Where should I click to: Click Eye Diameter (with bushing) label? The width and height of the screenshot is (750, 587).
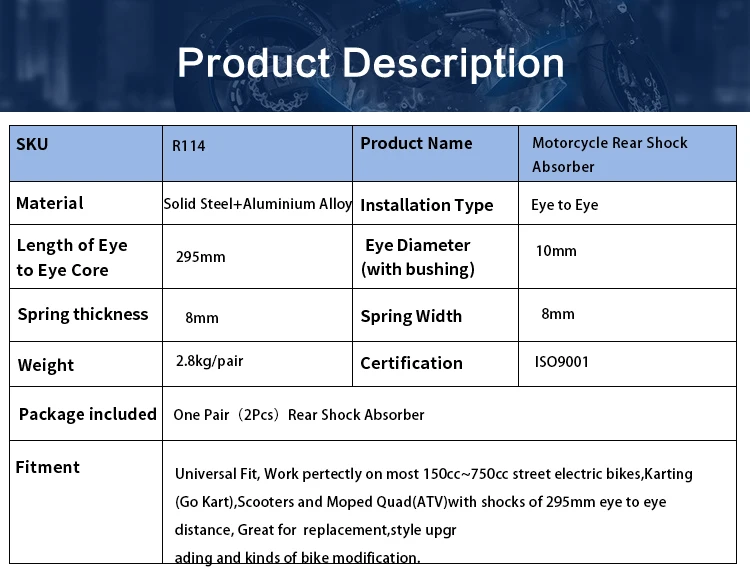tap(418, 257)
